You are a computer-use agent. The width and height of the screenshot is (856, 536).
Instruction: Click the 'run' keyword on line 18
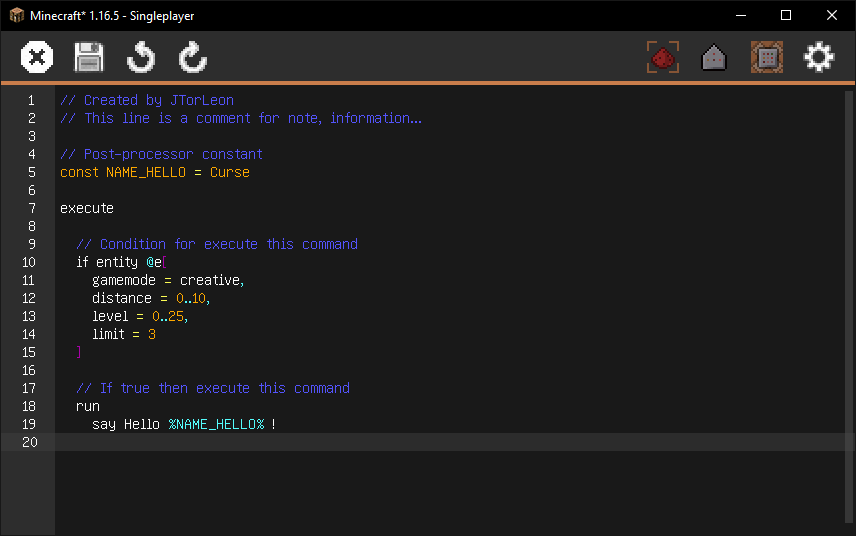coord(88,406)
